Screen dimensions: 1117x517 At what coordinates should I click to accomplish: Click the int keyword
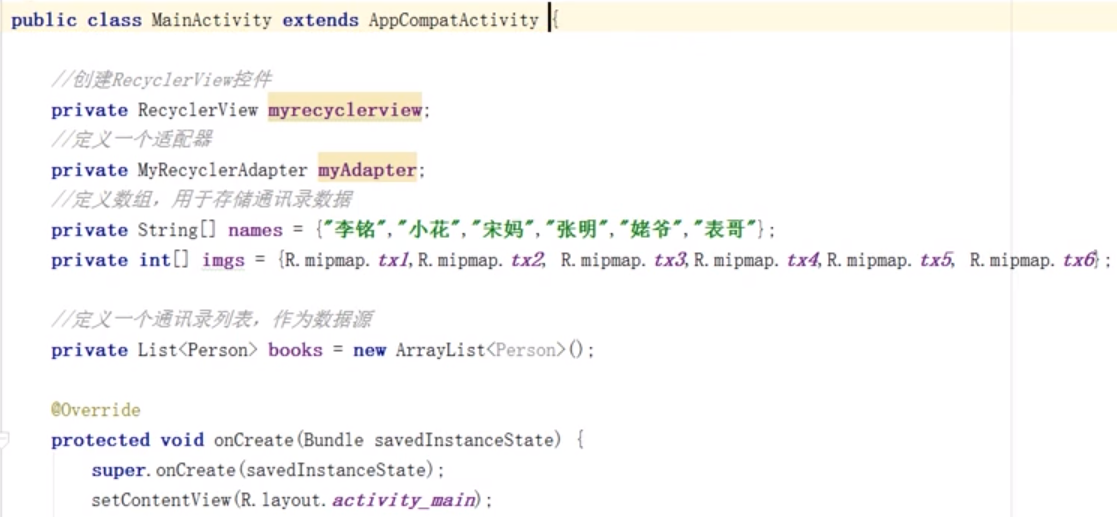155,260
